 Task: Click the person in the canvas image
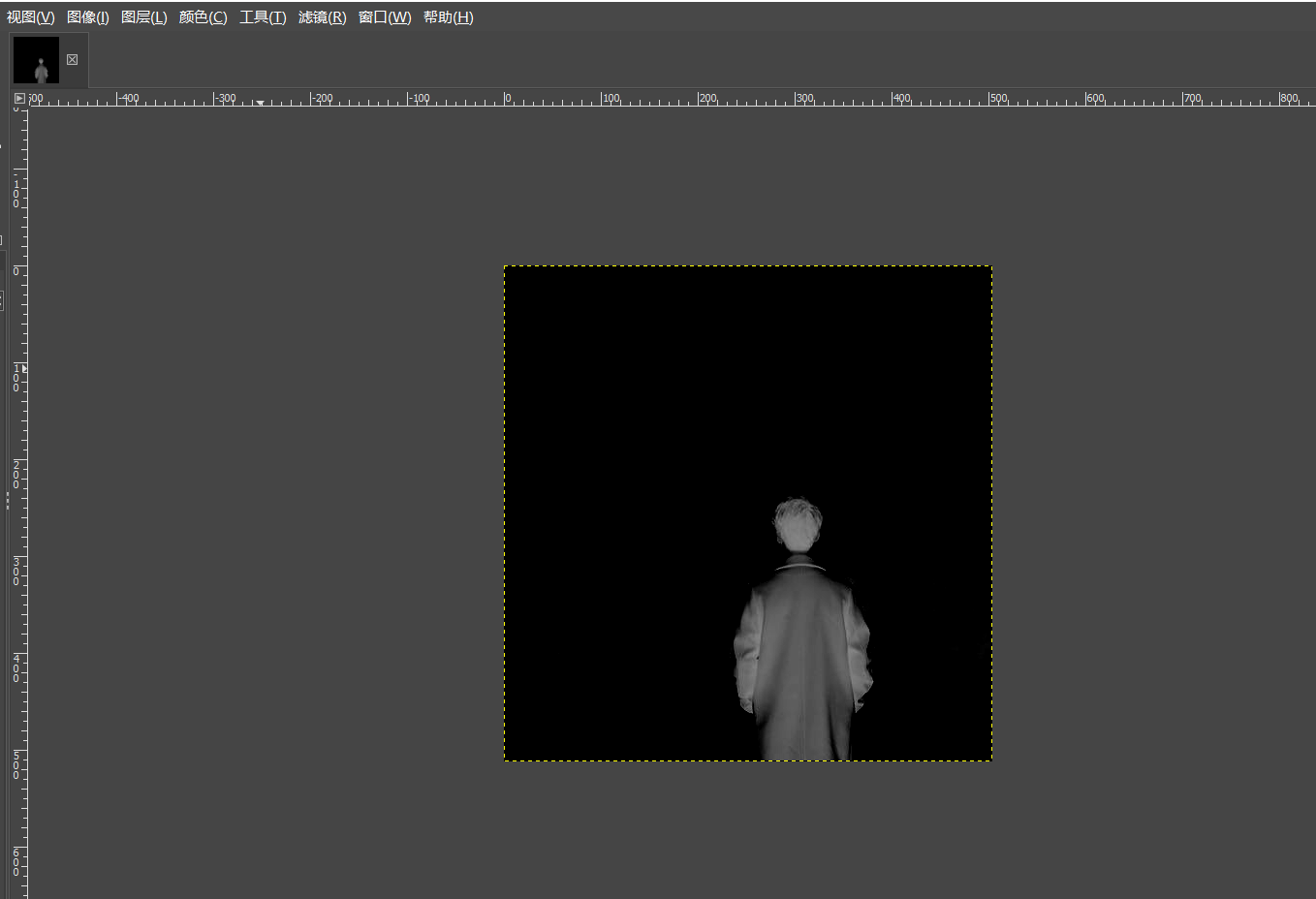tap(802, 630)
